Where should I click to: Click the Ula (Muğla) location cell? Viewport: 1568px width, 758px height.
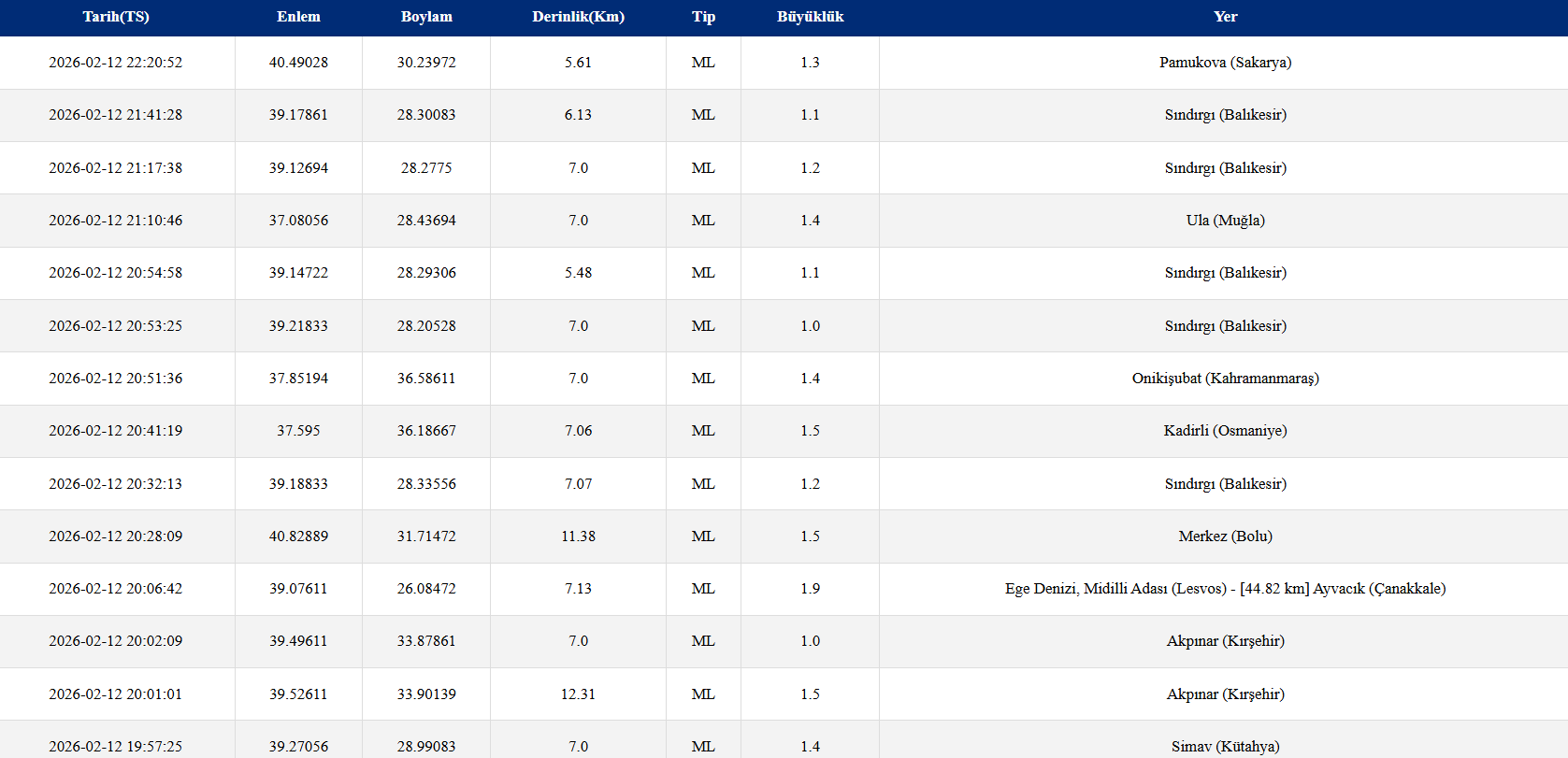[1225, 221]
